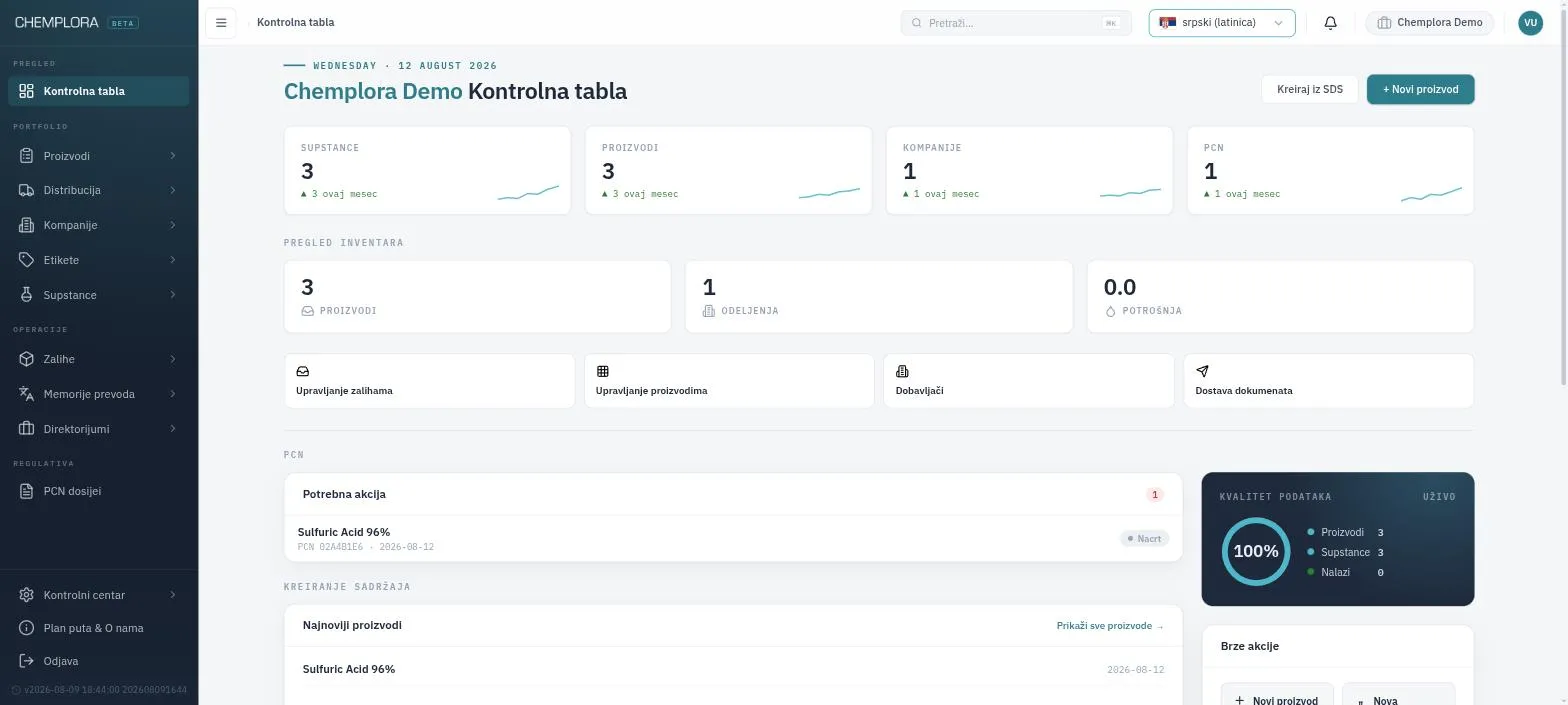This screenshot has height=705, width=1568.
Task: Click the Pretraži search field
Action: (x=1016, y=23)
